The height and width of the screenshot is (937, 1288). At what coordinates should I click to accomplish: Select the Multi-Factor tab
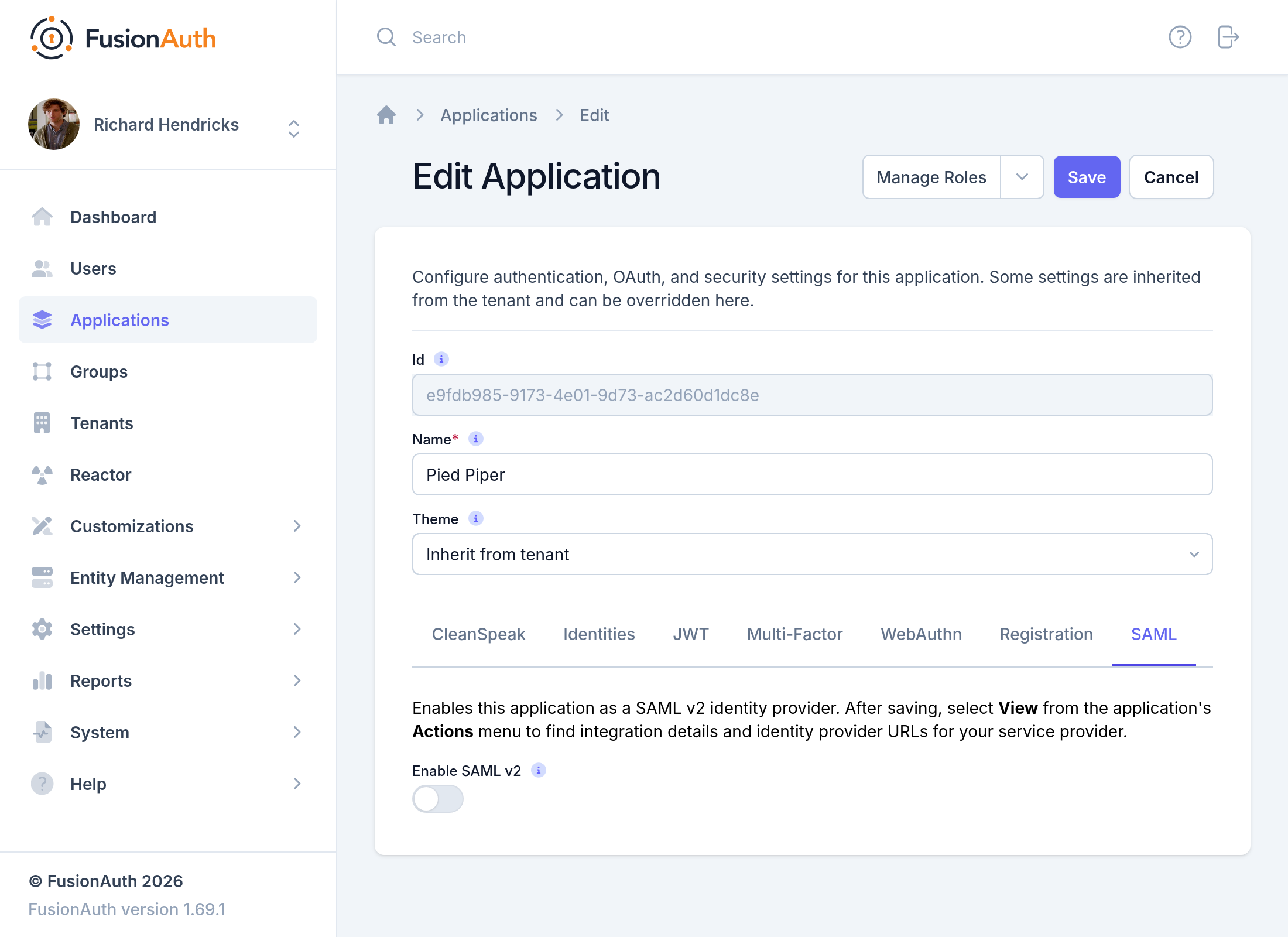click(x=794, y=634)
